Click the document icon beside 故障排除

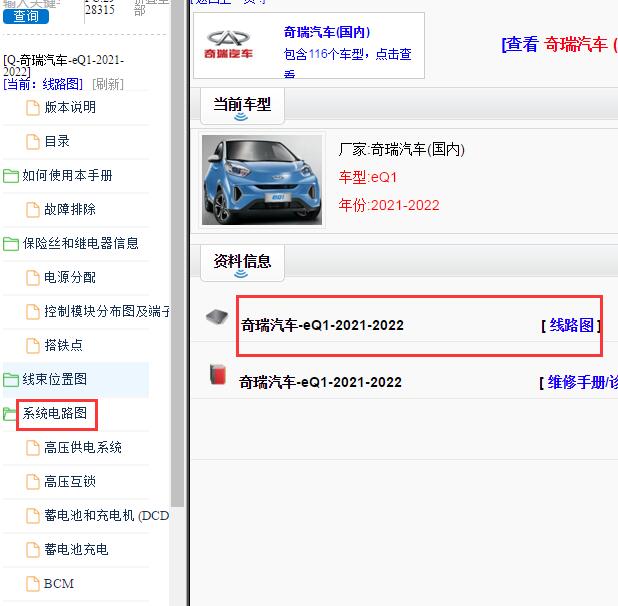coord(33,210)
